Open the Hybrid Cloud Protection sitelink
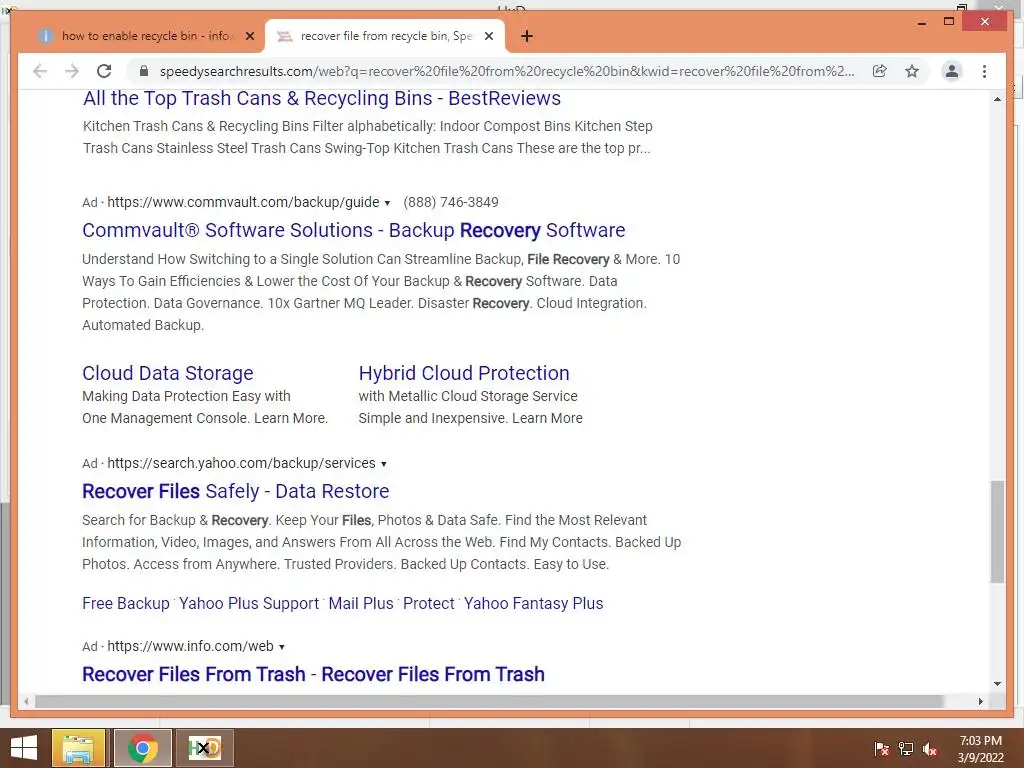The height and width of the screenshot is (768, 1024). click(x=464, y=373)
